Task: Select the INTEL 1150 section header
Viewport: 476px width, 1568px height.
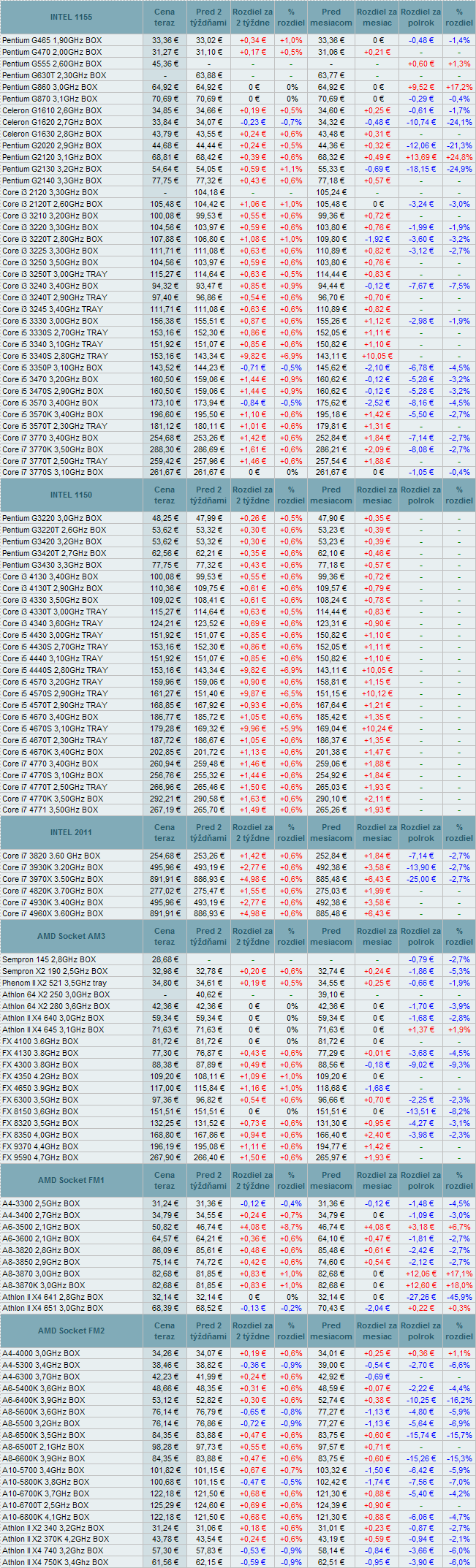Action: pos(72,495)
